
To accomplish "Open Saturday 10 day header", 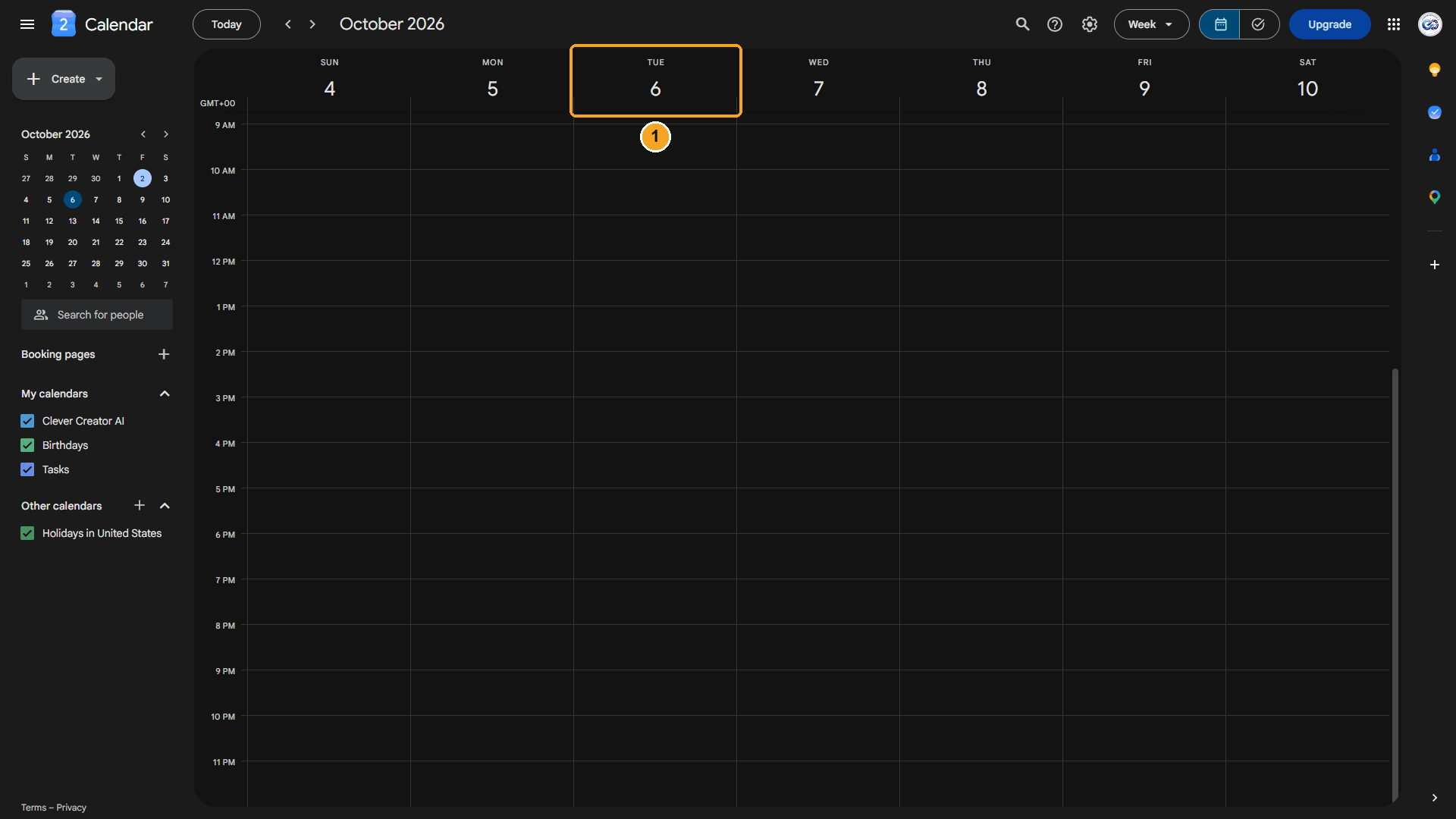I will [1307, 80].
